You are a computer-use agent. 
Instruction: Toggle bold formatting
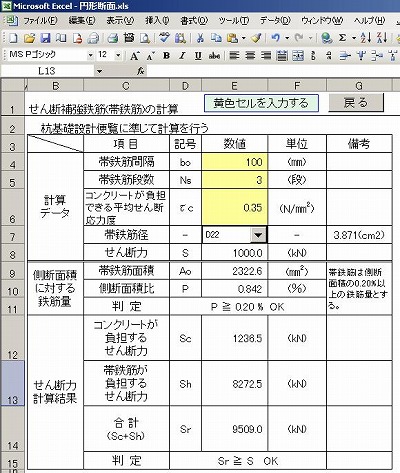(166, 56)
